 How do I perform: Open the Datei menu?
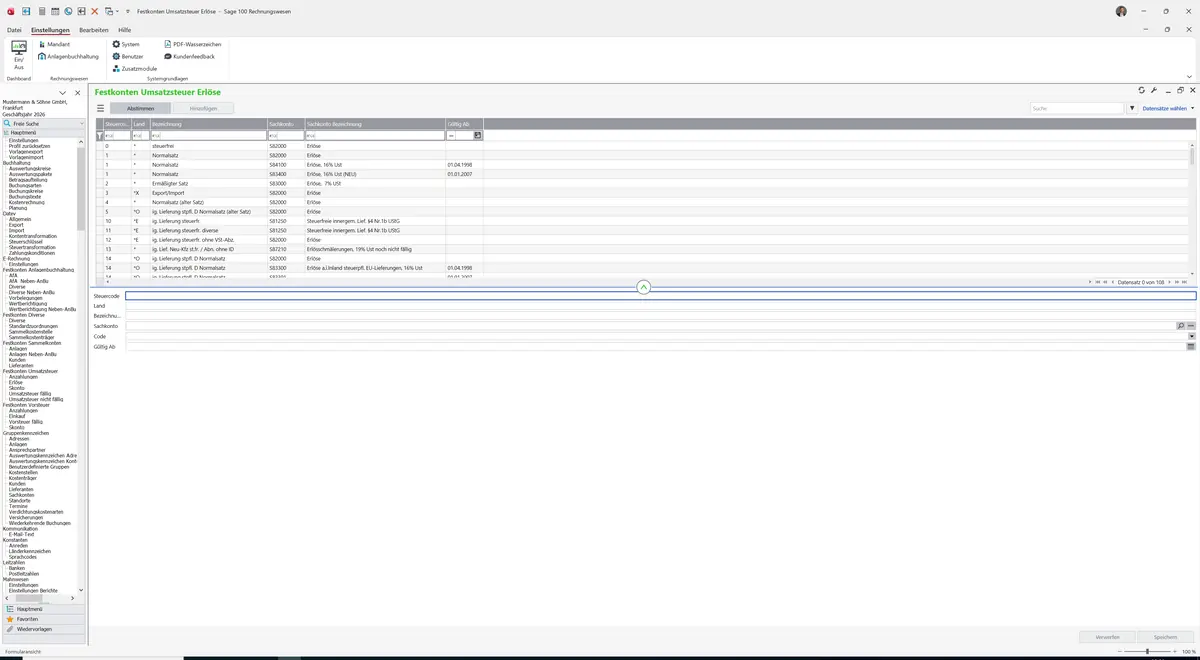14,30
